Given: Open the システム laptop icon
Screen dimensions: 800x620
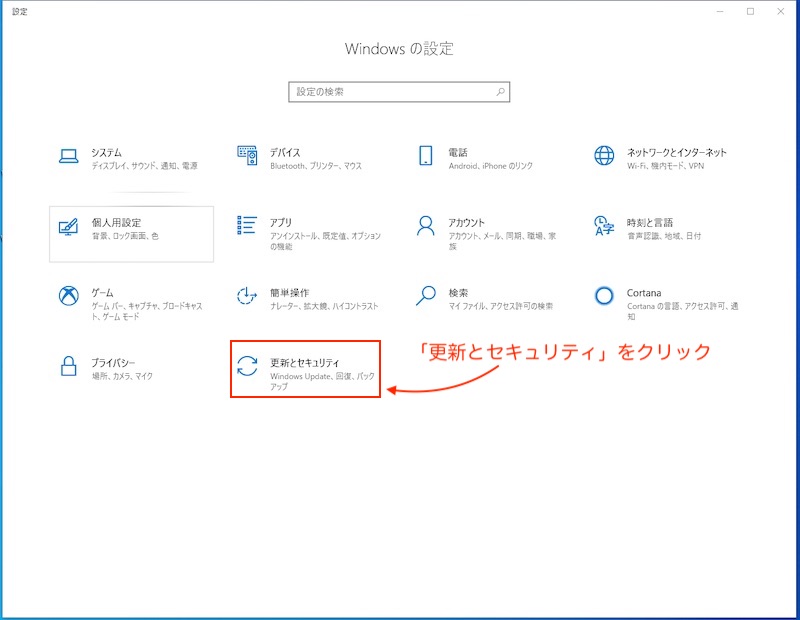Looking at the screenshot, I should (68, 156).
